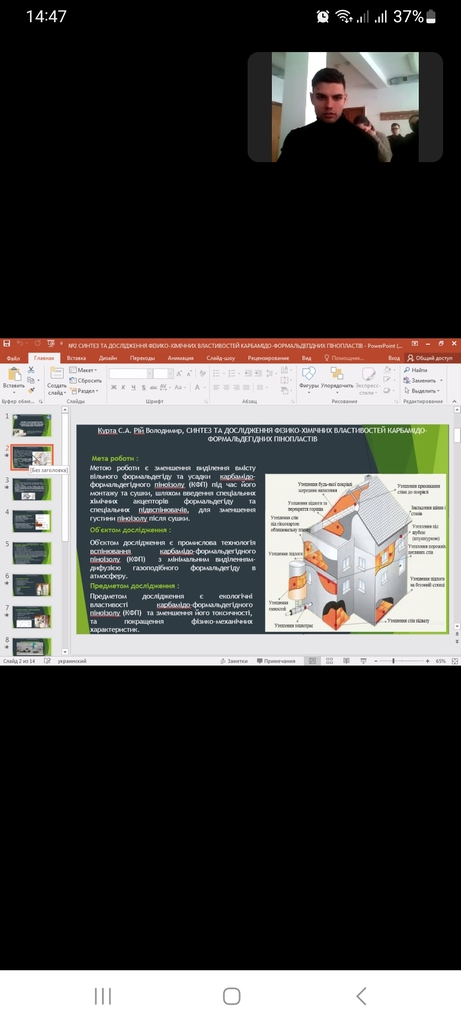Open the Вставка ribbon tab
The height and width of the screenshot is (1024, 461).
point(76,358)
